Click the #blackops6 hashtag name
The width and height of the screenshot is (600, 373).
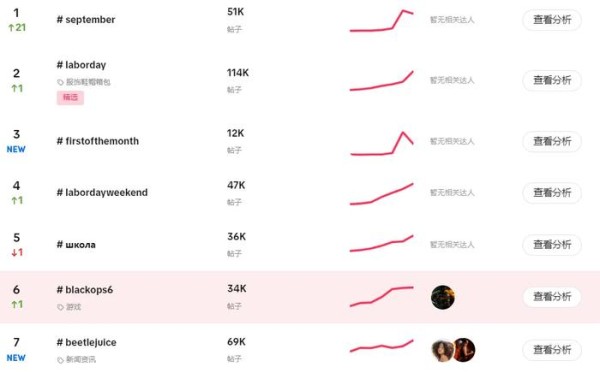tap(85, 290)
